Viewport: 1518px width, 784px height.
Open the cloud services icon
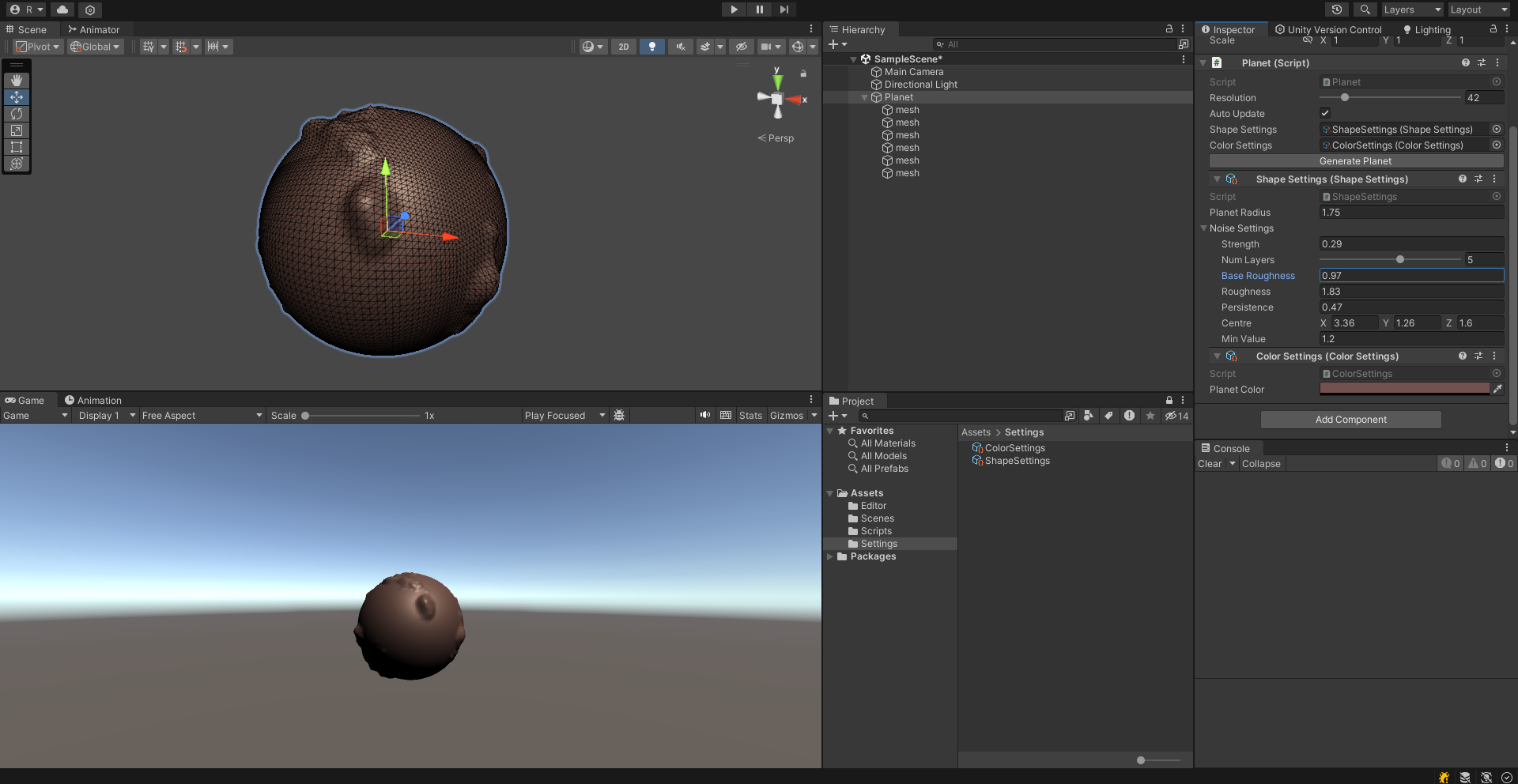coord(62,9)
